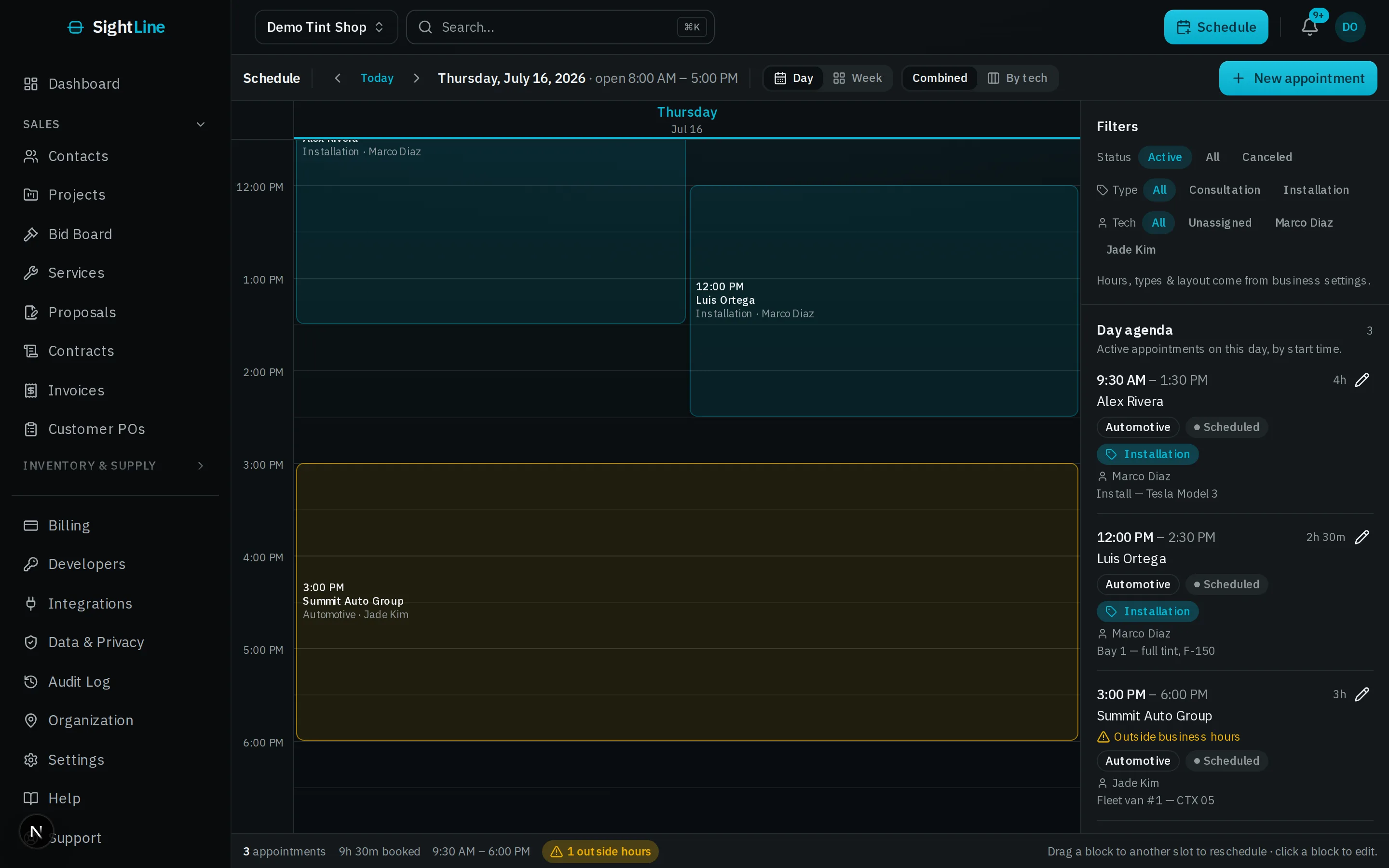
Task: Edit the Luis Ortega appointment with the pencil icon
Action: (x=1362, y=537)
